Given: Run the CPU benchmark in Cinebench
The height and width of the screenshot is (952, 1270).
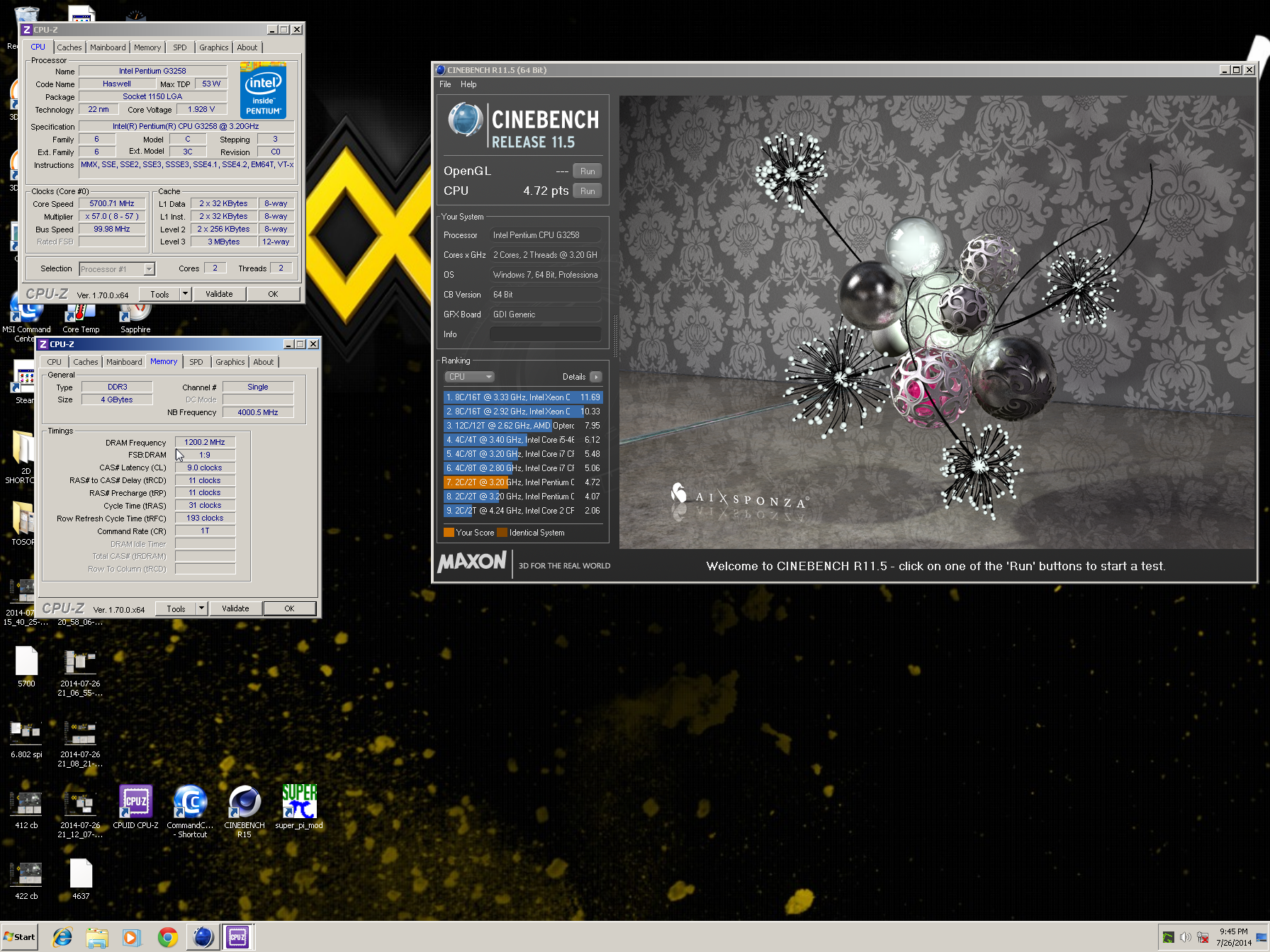Looking at the screenshot, I should (x=588, y=191).
